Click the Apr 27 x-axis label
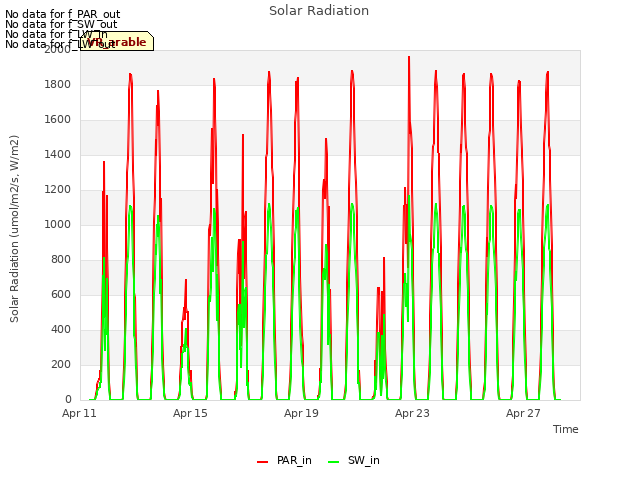Screen dimensions: 640x480 [523, 413]
